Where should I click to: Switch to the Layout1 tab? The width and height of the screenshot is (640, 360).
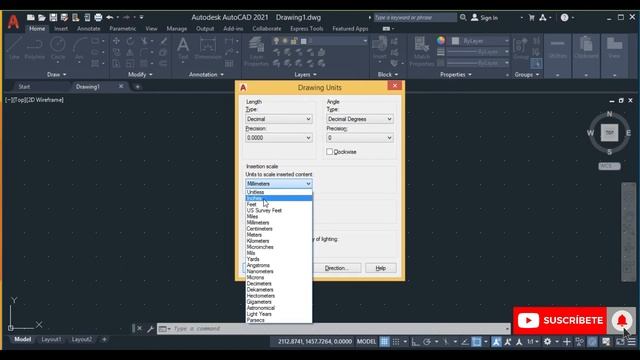click(x=51, y=340)
